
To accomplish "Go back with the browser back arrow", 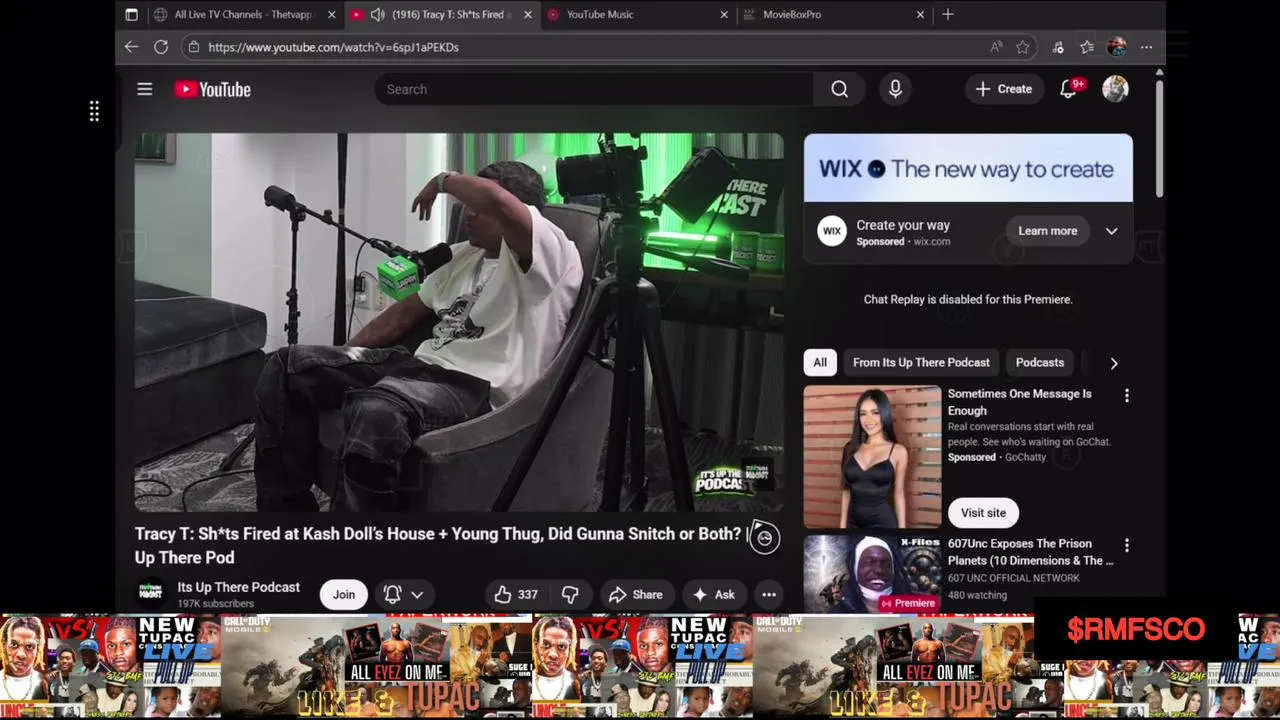I will coord(131,47).
